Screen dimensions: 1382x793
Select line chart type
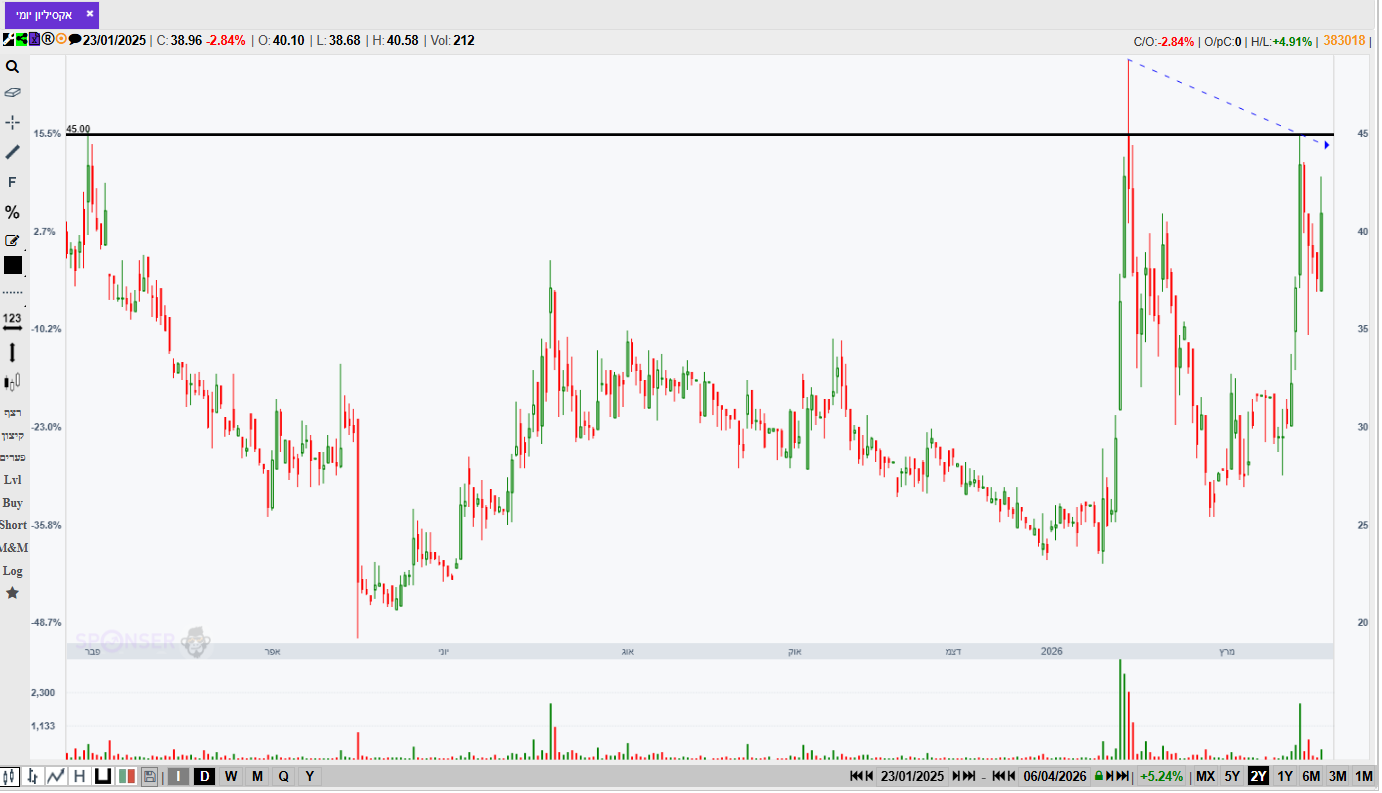tap(56, 776)
